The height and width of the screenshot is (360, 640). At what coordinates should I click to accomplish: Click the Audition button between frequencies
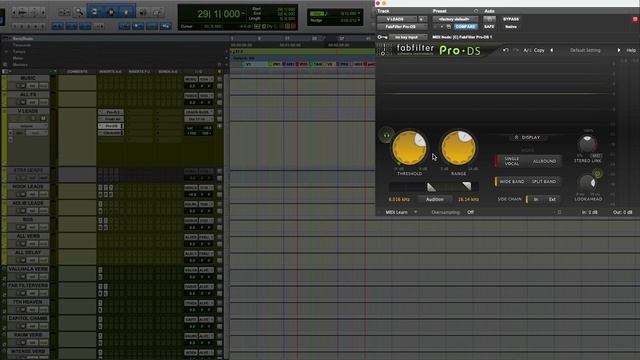pyautogui.click(x=435, y=199)
